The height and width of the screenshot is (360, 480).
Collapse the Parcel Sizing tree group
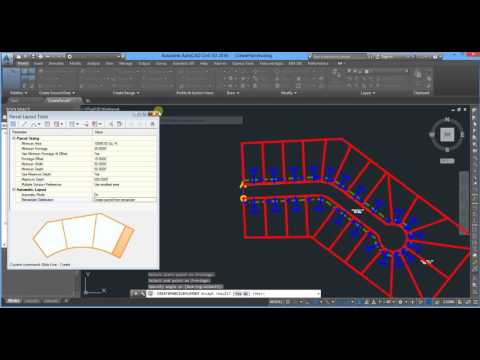[x=14, y=138]
